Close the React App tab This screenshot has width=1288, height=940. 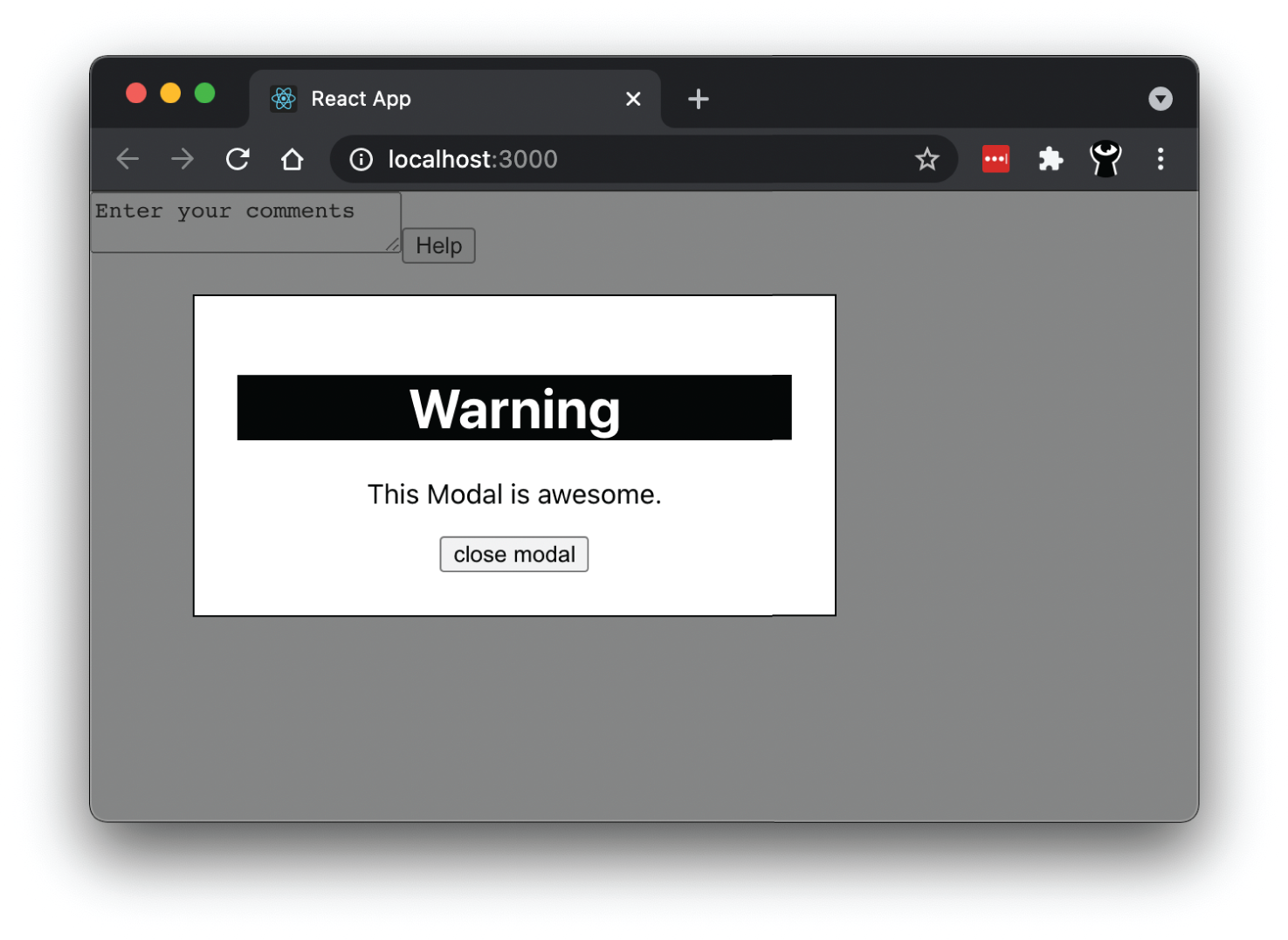click(633, 99)
